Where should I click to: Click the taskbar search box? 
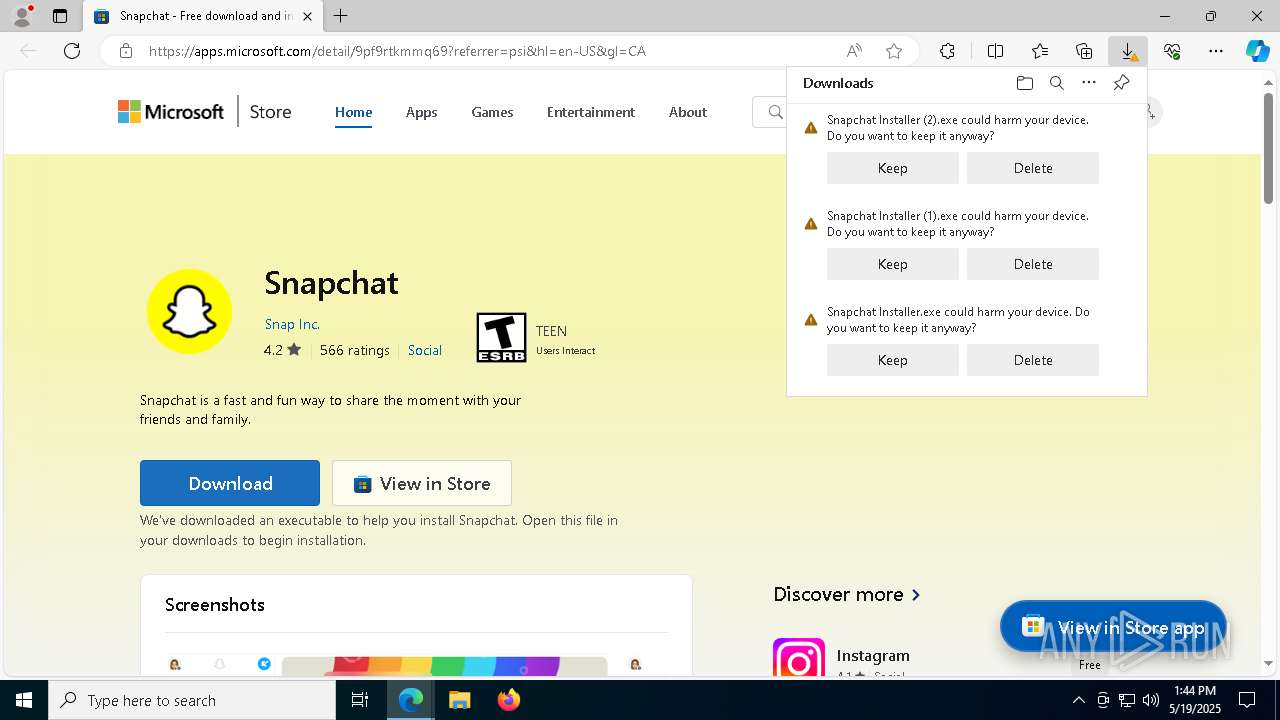(x=192, y=700)
